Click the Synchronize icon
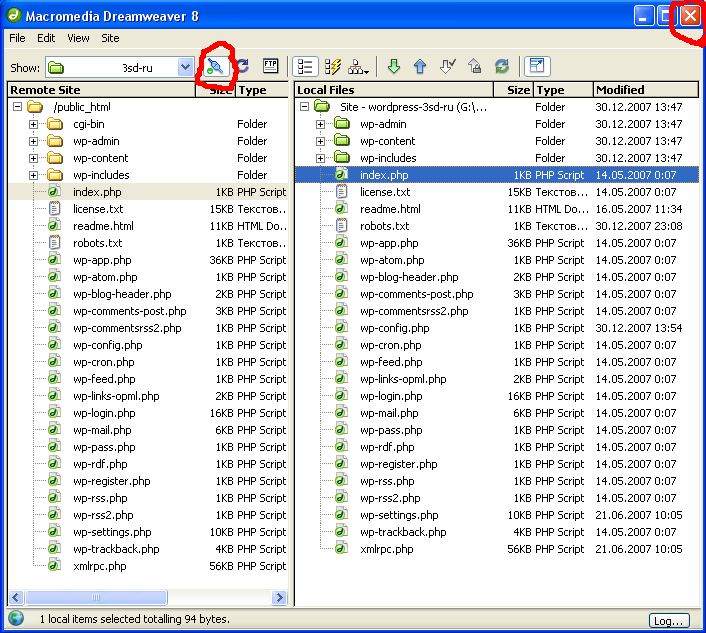 pos(502,67)
